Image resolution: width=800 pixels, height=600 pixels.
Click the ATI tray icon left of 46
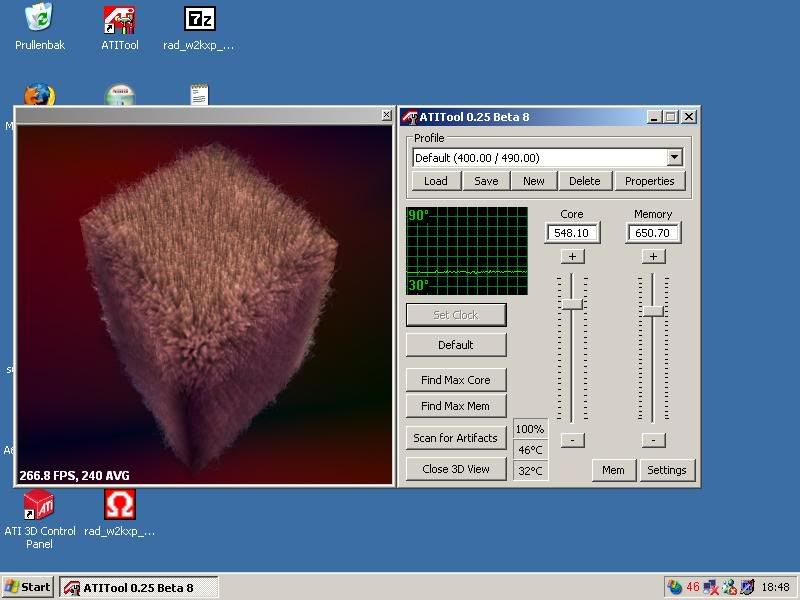pyautogui.click(x=674, y=588)
